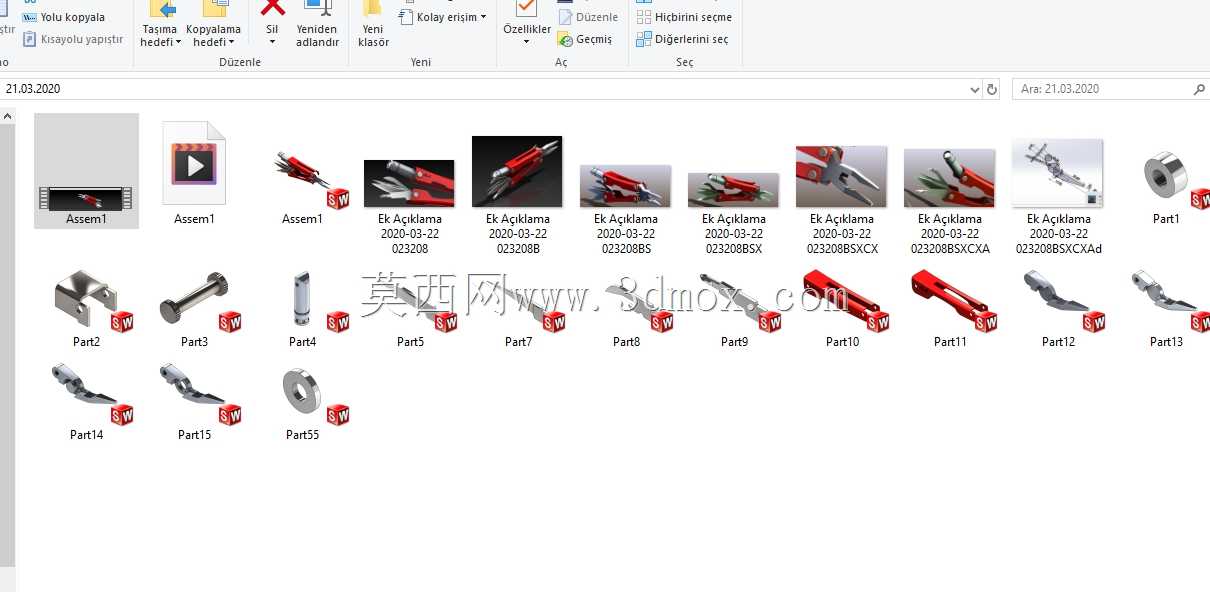Click the search magnifier icon

tap(1199, 89)
